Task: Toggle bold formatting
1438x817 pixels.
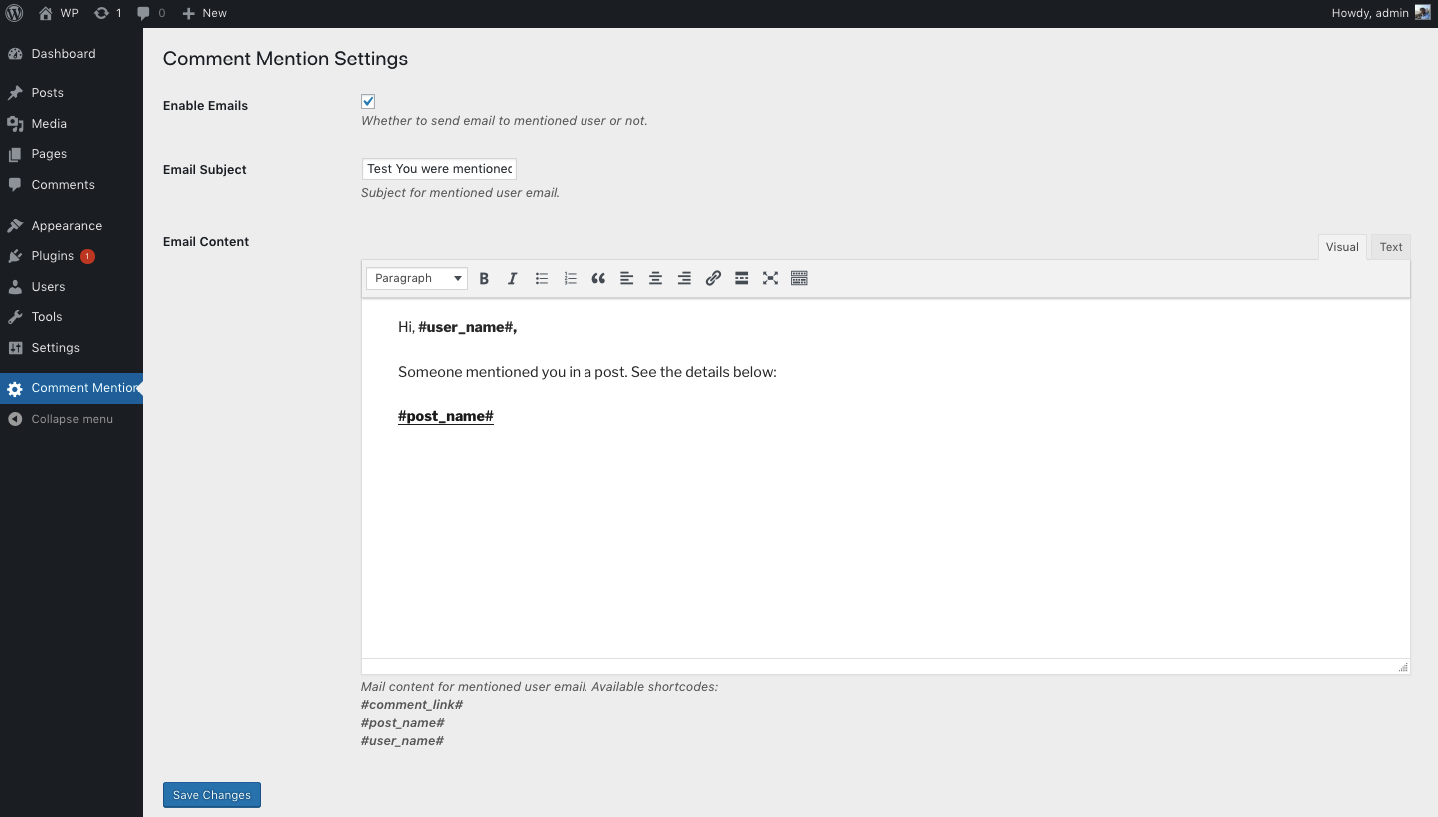Action: 484,279
